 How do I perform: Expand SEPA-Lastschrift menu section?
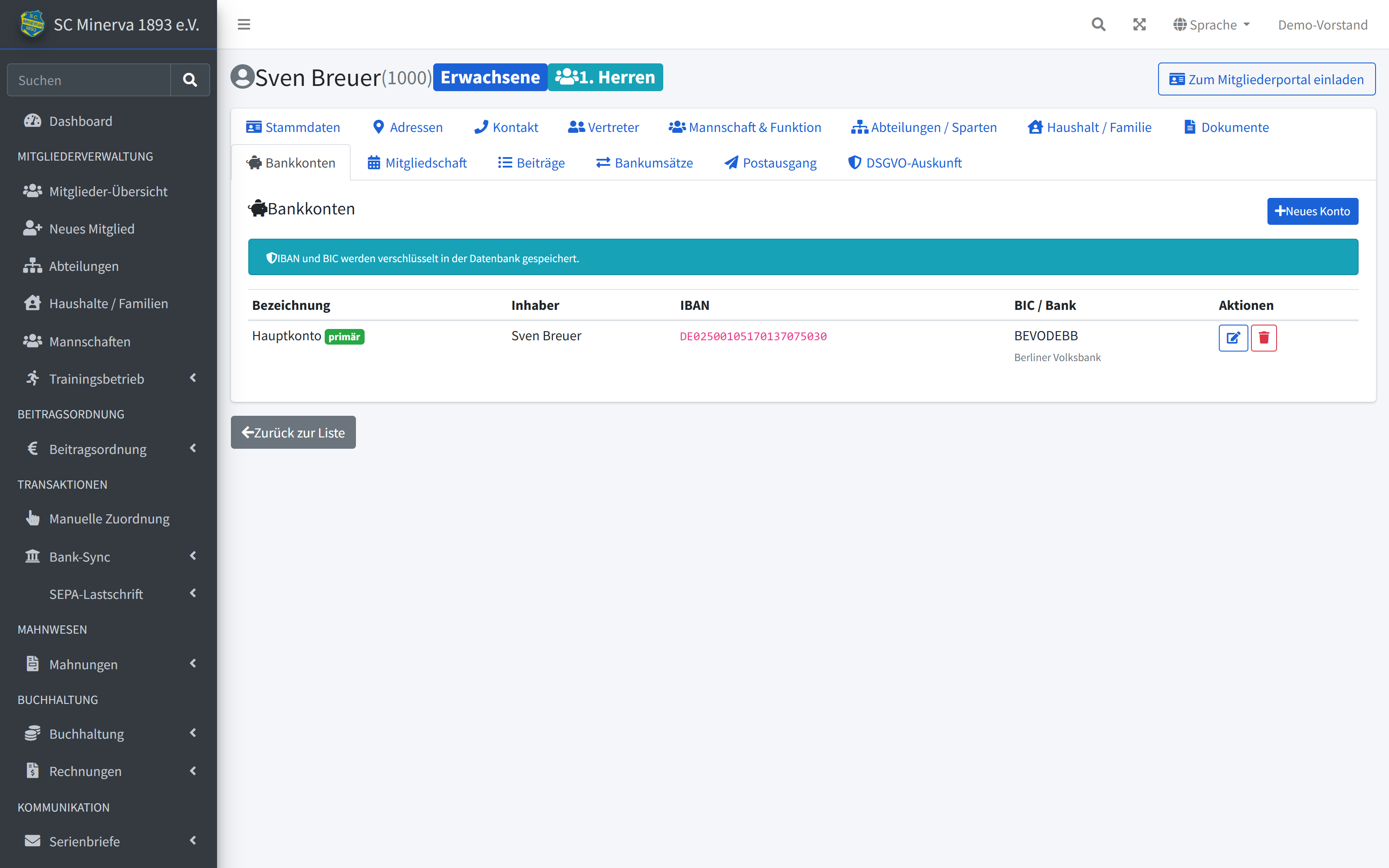[x=109, y=594]
